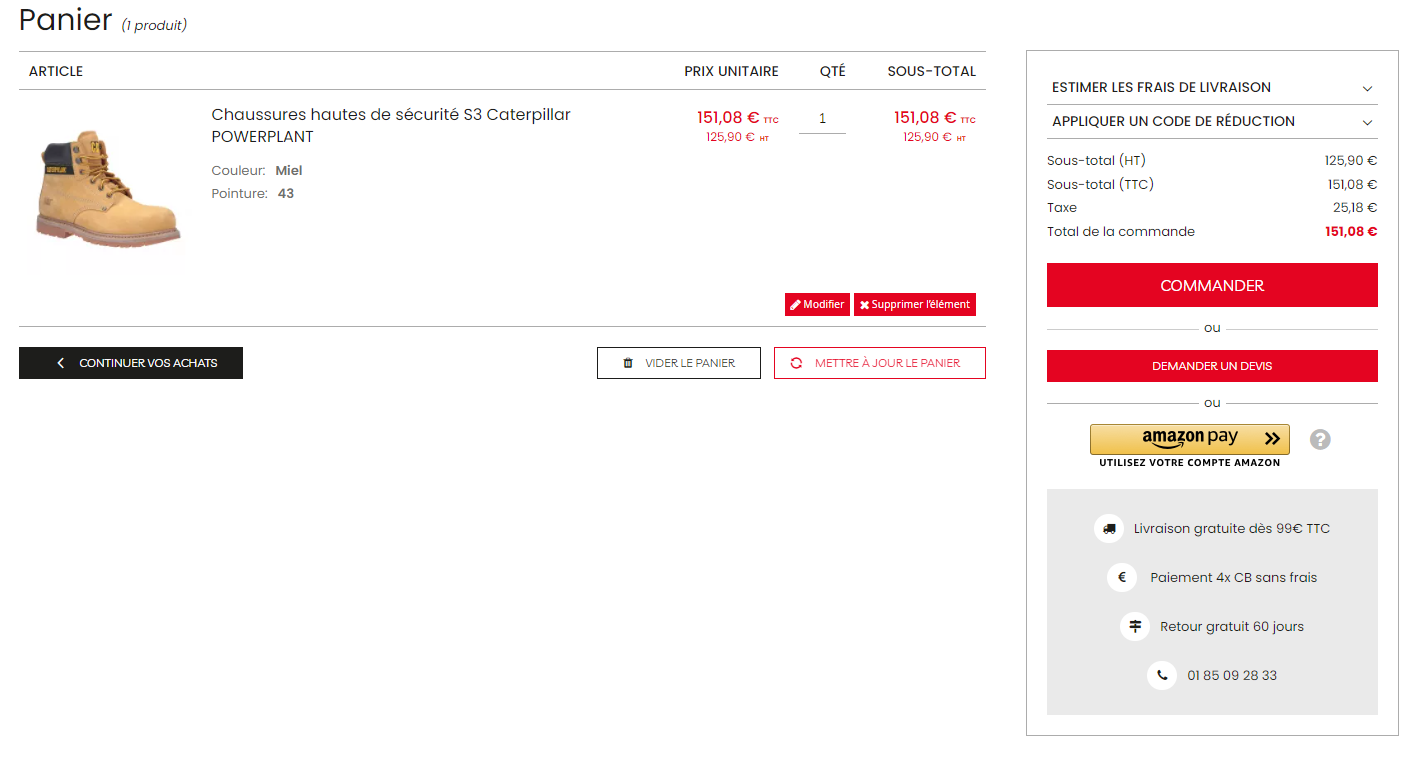
Task: Pay with the Amazon Pay button
Action: [1189, 439]
